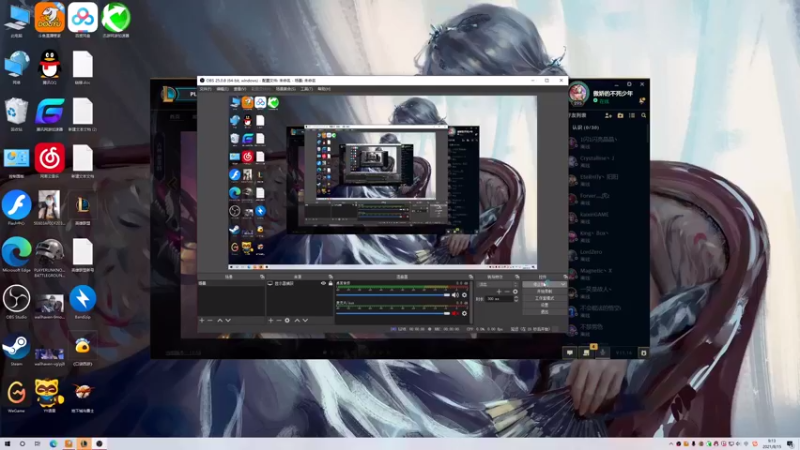Open the PUBG Battlegrounds desktop shortcut
The width and height of the screenshot is (800, 450).
pos(49,257)
